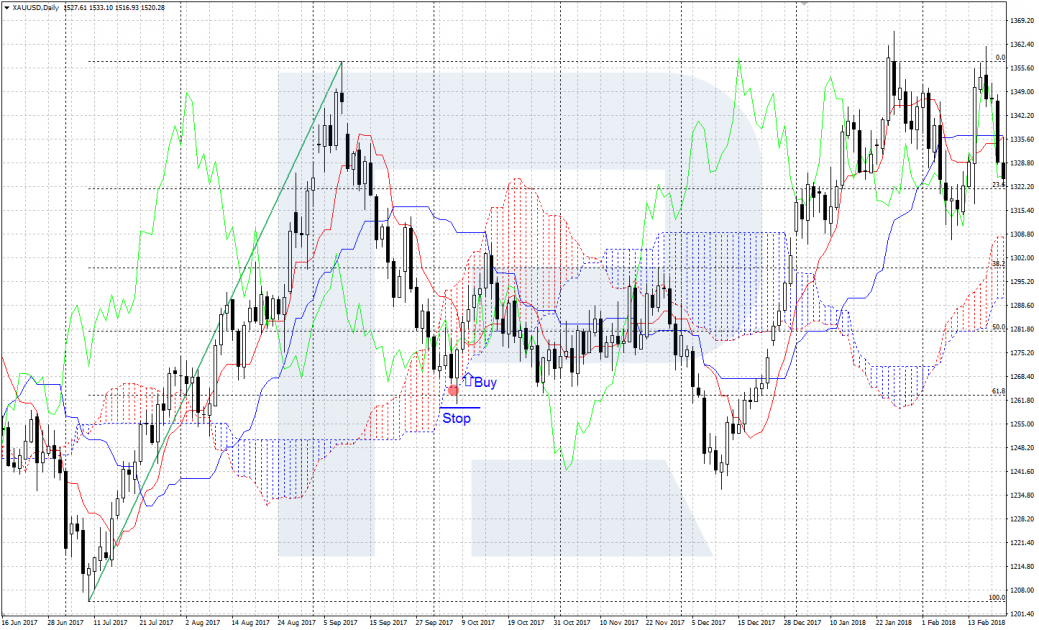Click the 1228.20 price axis label

[1023, 519]
